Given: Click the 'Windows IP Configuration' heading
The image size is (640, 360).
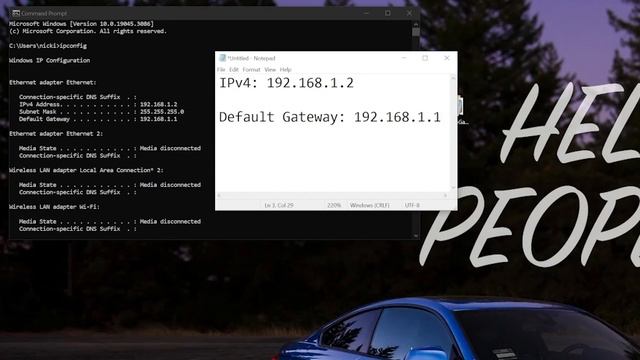Looking at the screenshot, I should click(49, 60).
